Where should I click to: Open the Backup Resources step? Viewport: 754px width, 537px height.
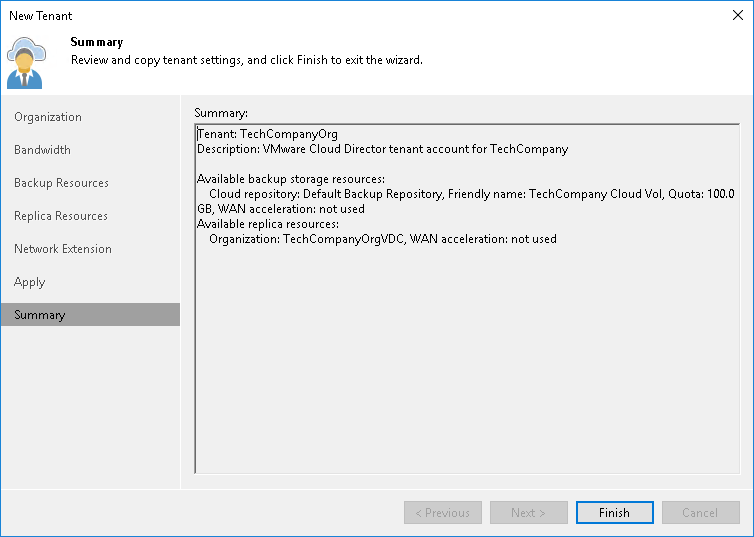pyautogui.click(x=62, y=183)
